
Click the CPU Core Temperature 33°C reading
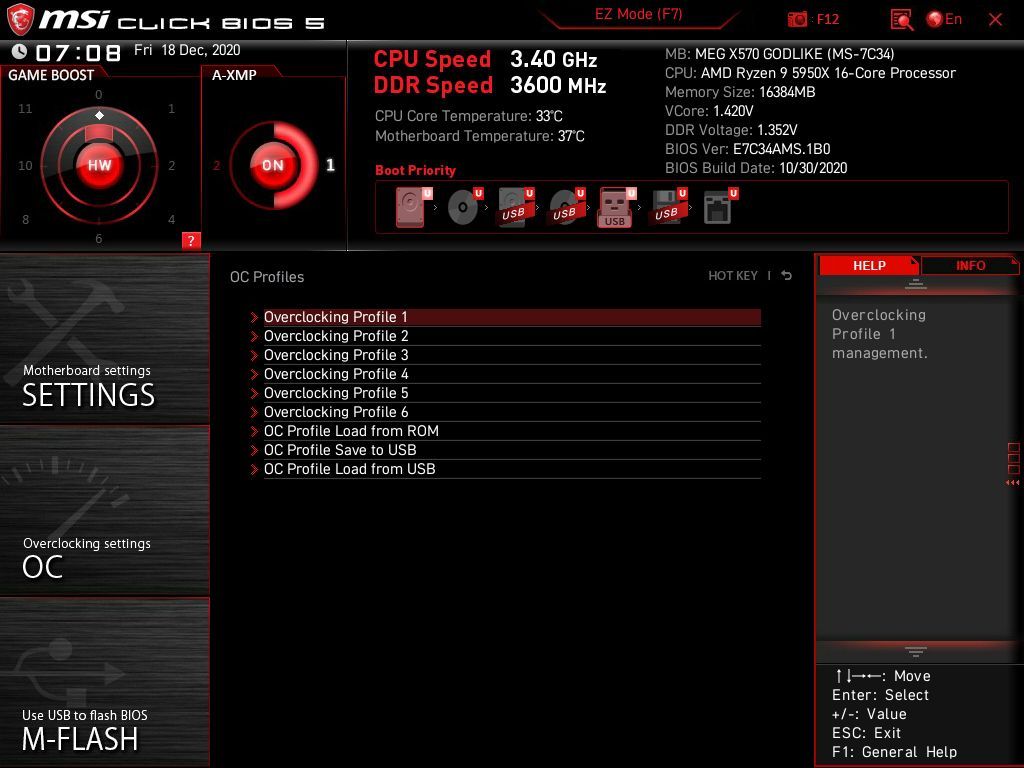click(468, 116)
